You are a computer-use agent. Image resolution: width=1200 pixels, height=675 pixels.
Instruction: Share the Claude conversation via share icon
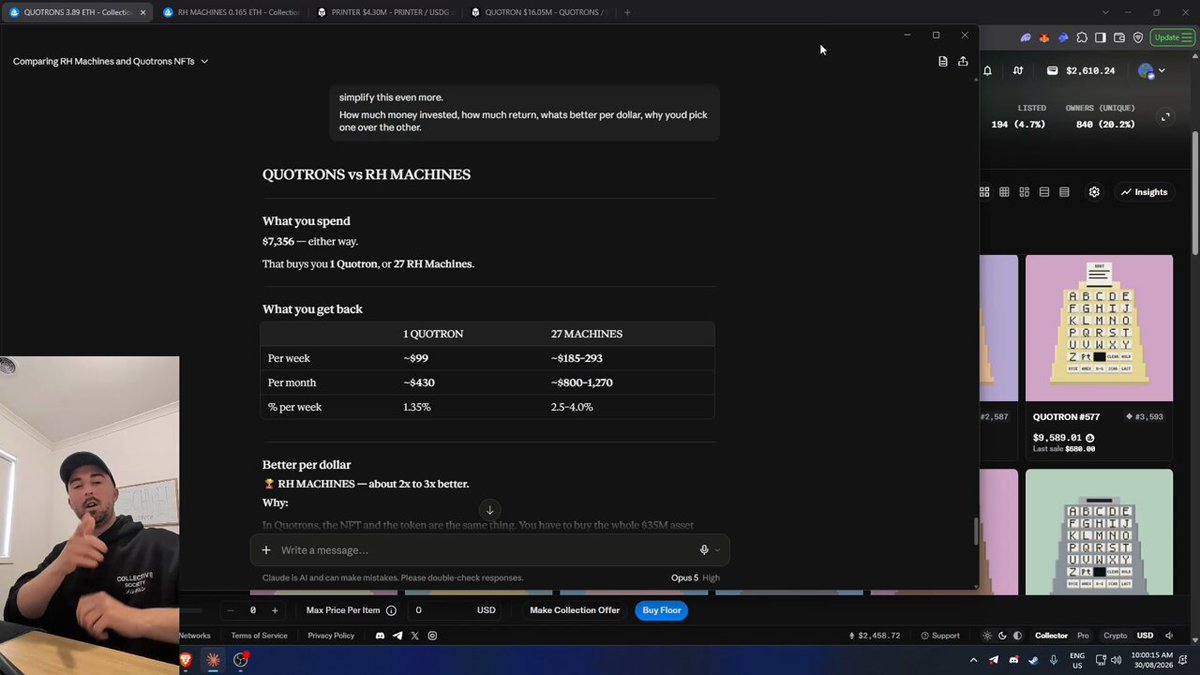point(963,61)
